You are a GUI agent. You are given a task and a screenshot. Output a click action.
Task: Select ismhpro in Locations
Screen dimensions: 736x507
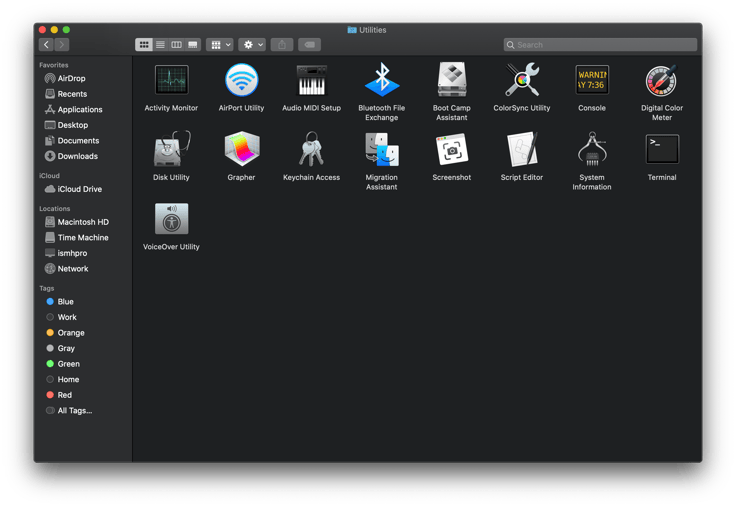pyautogui.click(x=66, y=253)
